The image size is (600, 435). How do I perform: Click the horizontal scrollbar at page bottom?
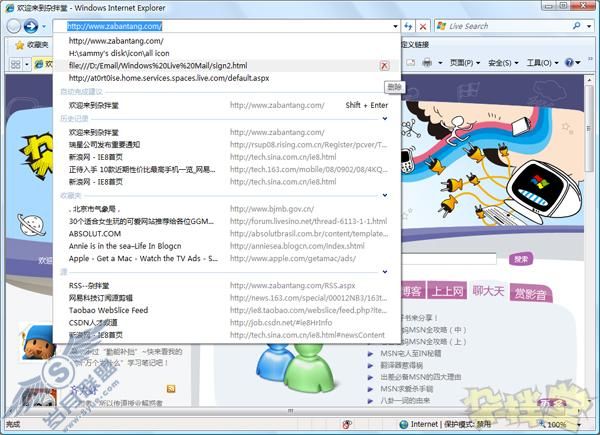click(291, 411)
